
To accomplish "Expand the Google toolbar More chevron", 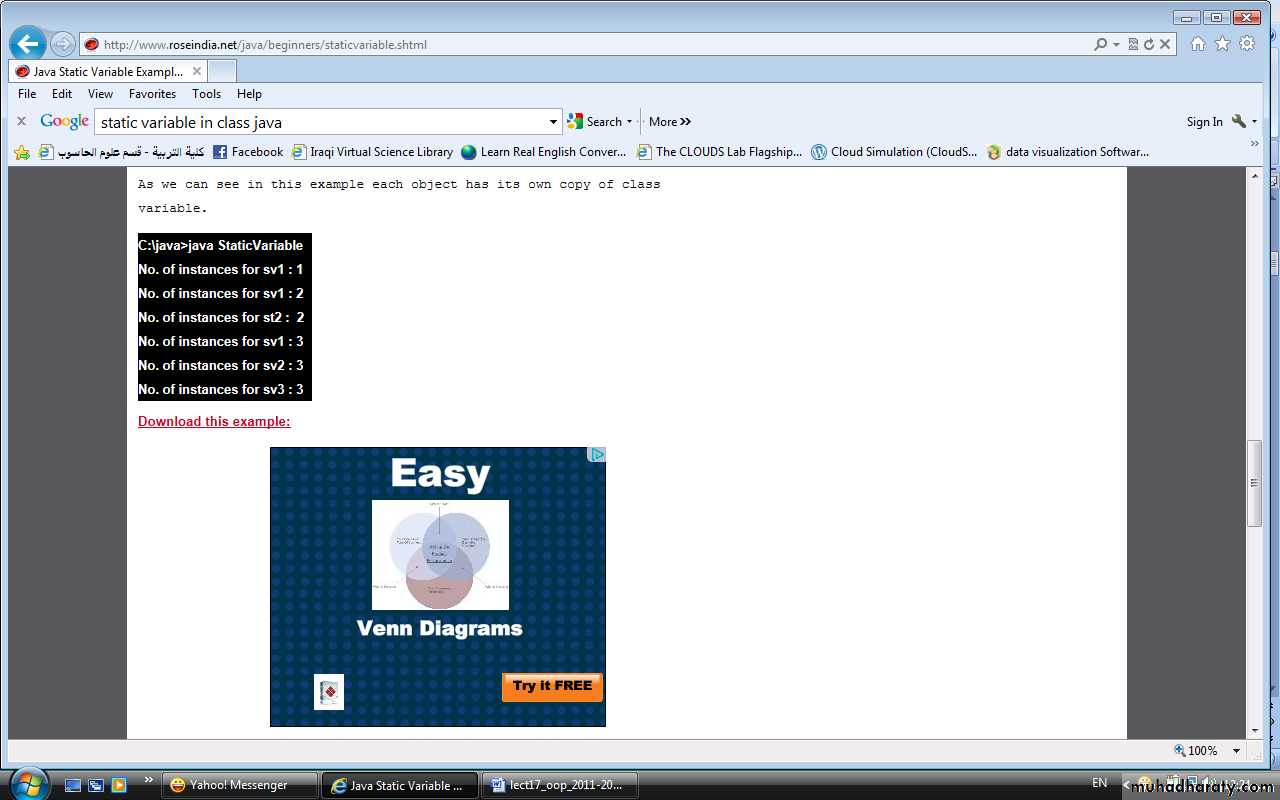I will point(670,122).
